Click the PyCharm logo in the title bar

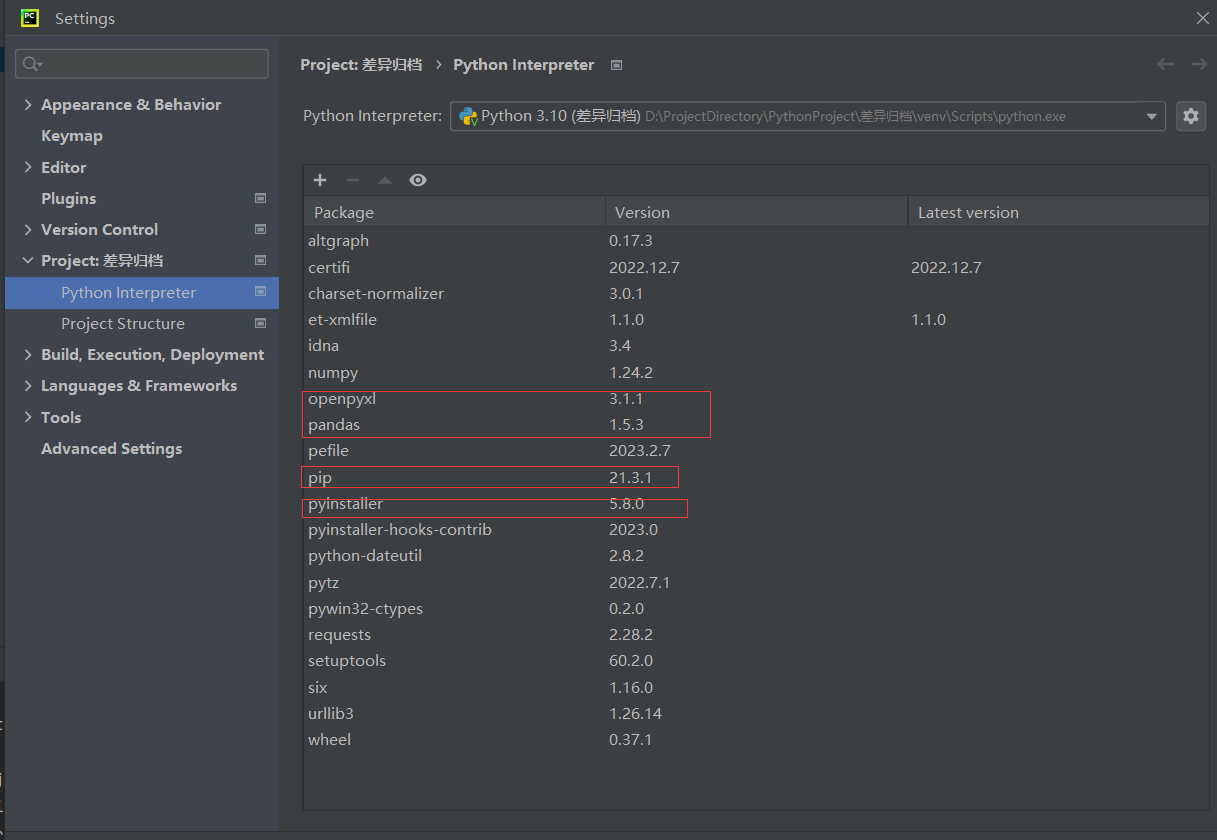coord(30,18)
